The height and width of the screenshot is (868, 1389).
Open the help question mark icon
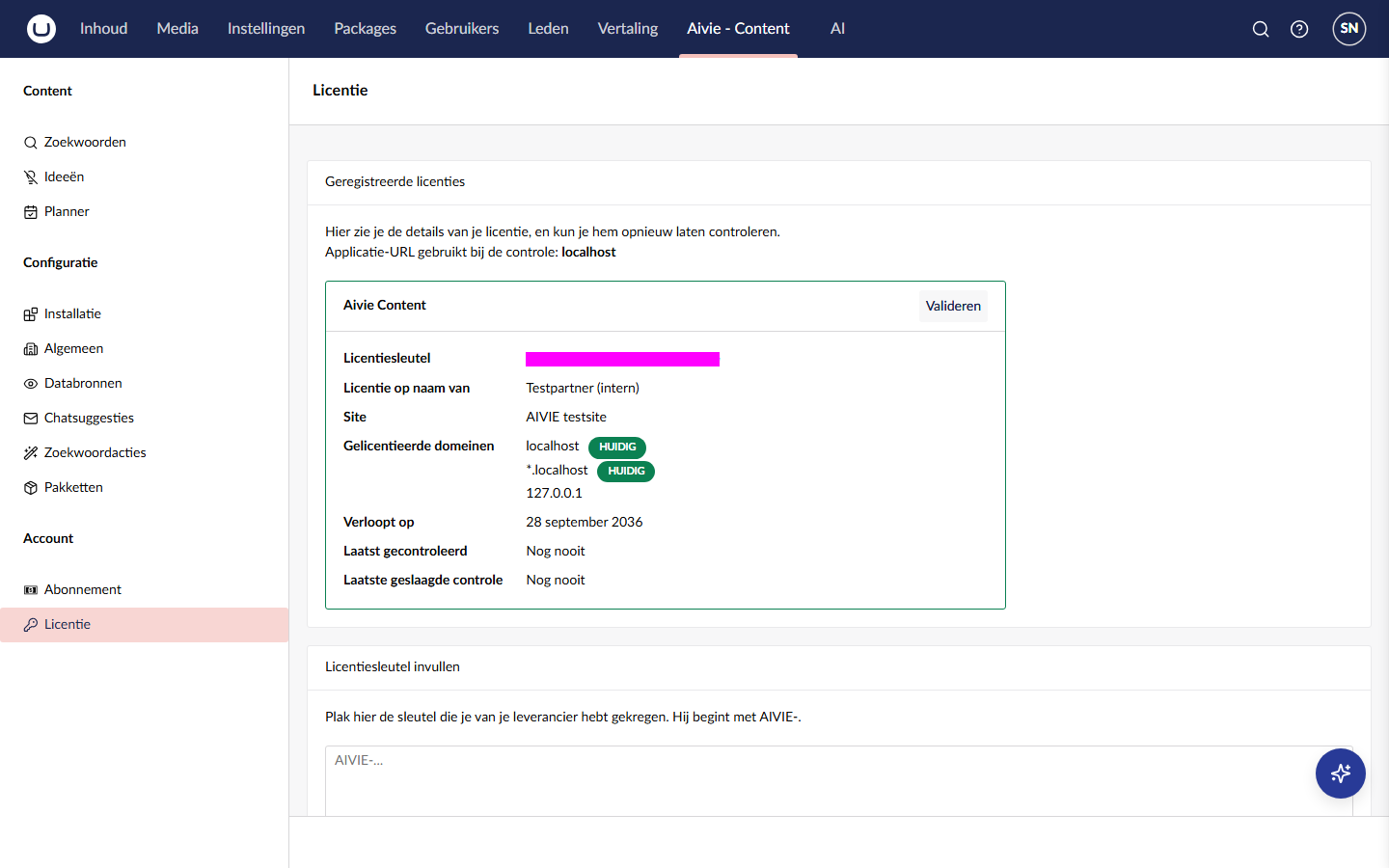[x=1299, y=29]
